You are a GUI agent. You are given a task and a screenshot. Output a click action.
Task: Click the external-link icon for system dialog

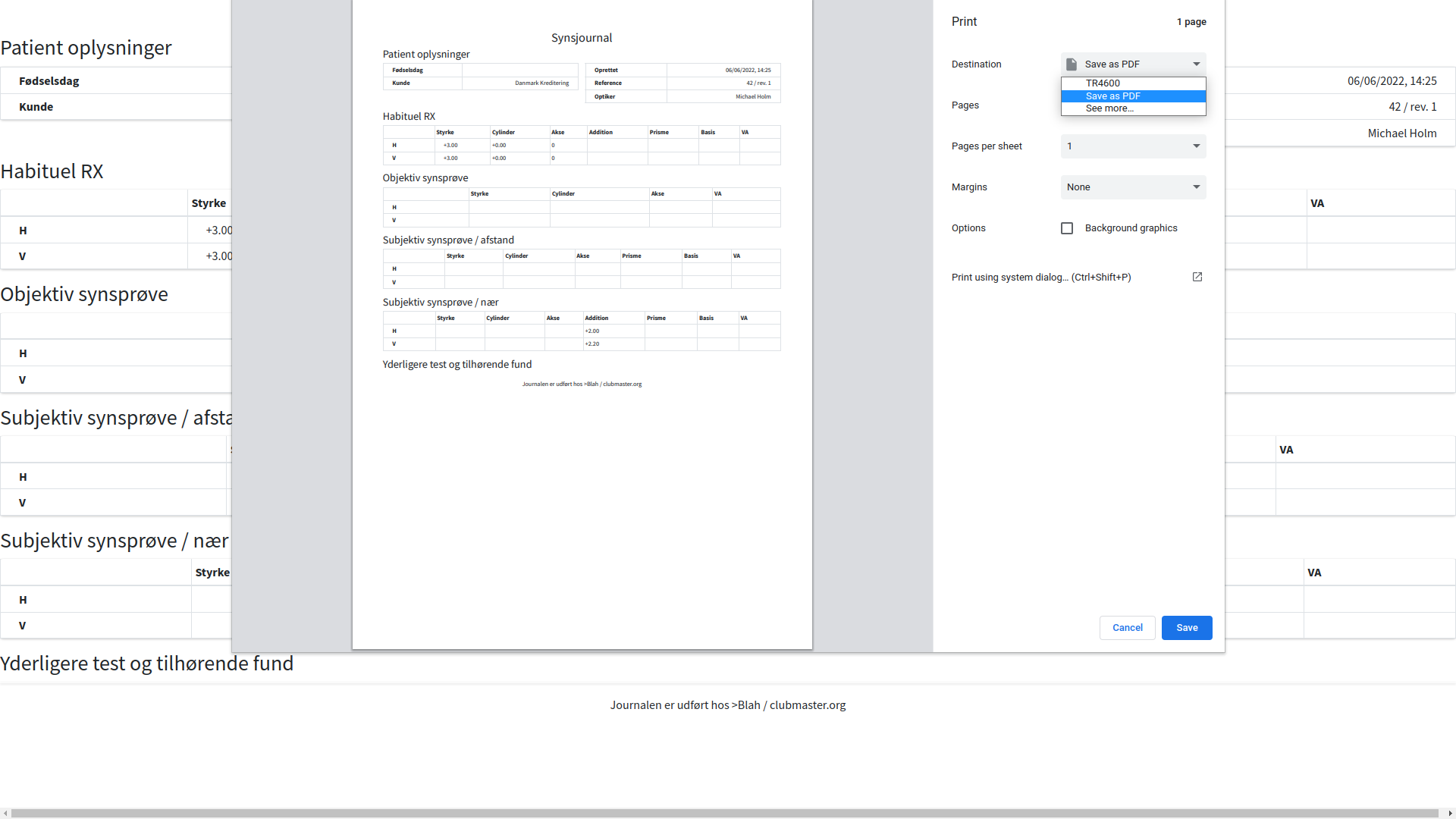1197,277
